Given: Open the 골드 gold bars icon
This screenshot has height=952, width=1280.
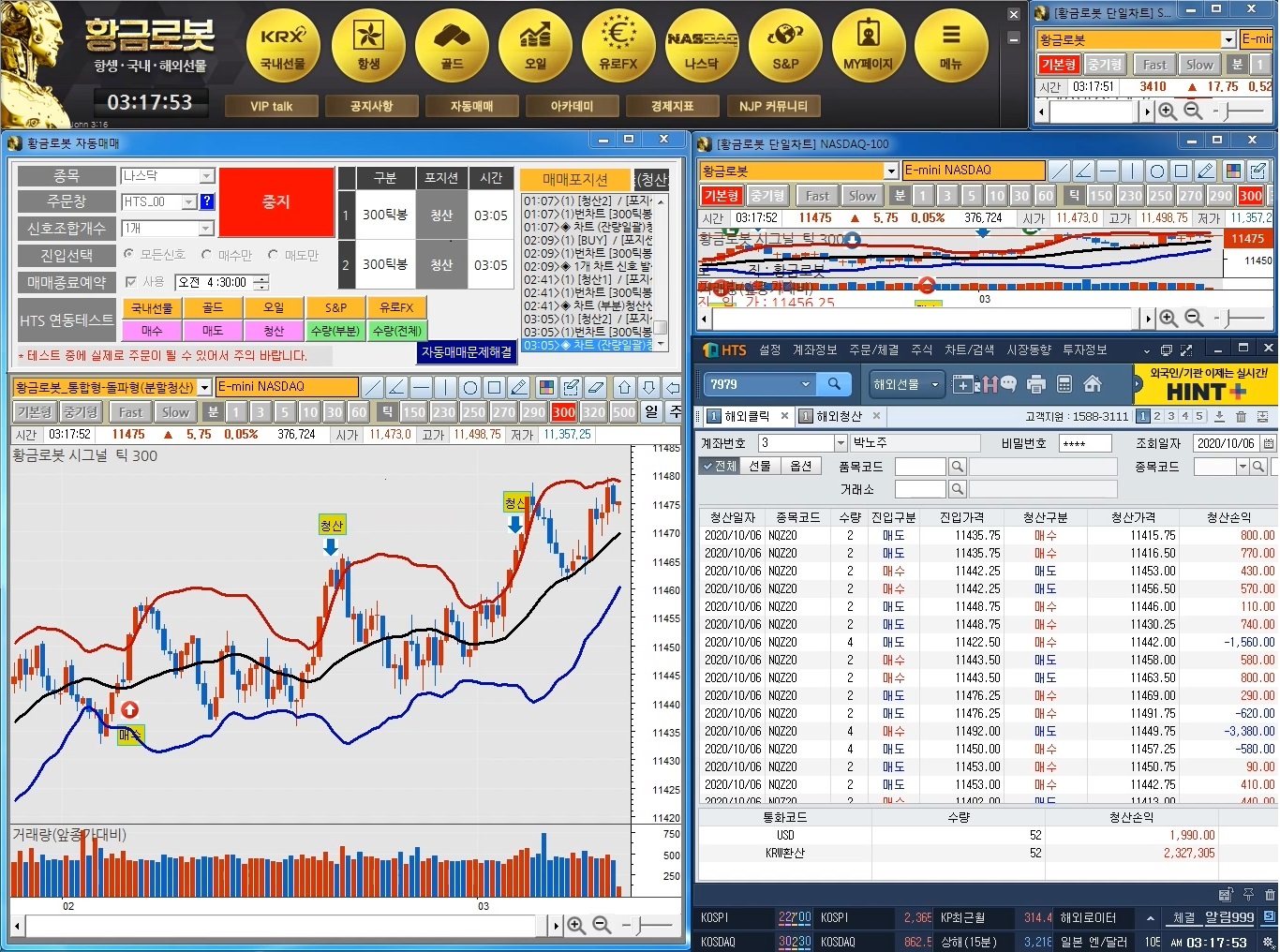Looking at the screenshot, I should coord(452,45).
